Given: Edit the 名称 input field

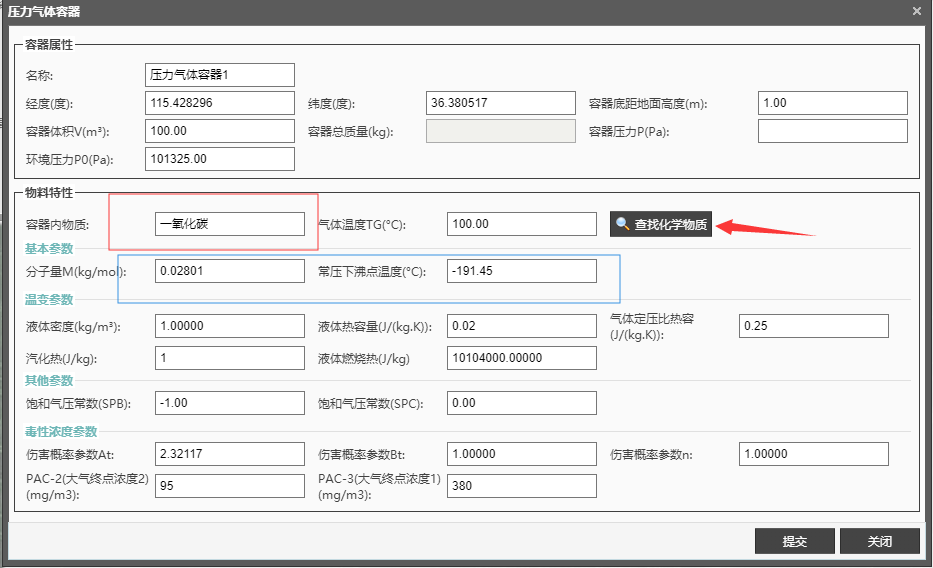Looking at the screenshot, I should coord(220,75).
